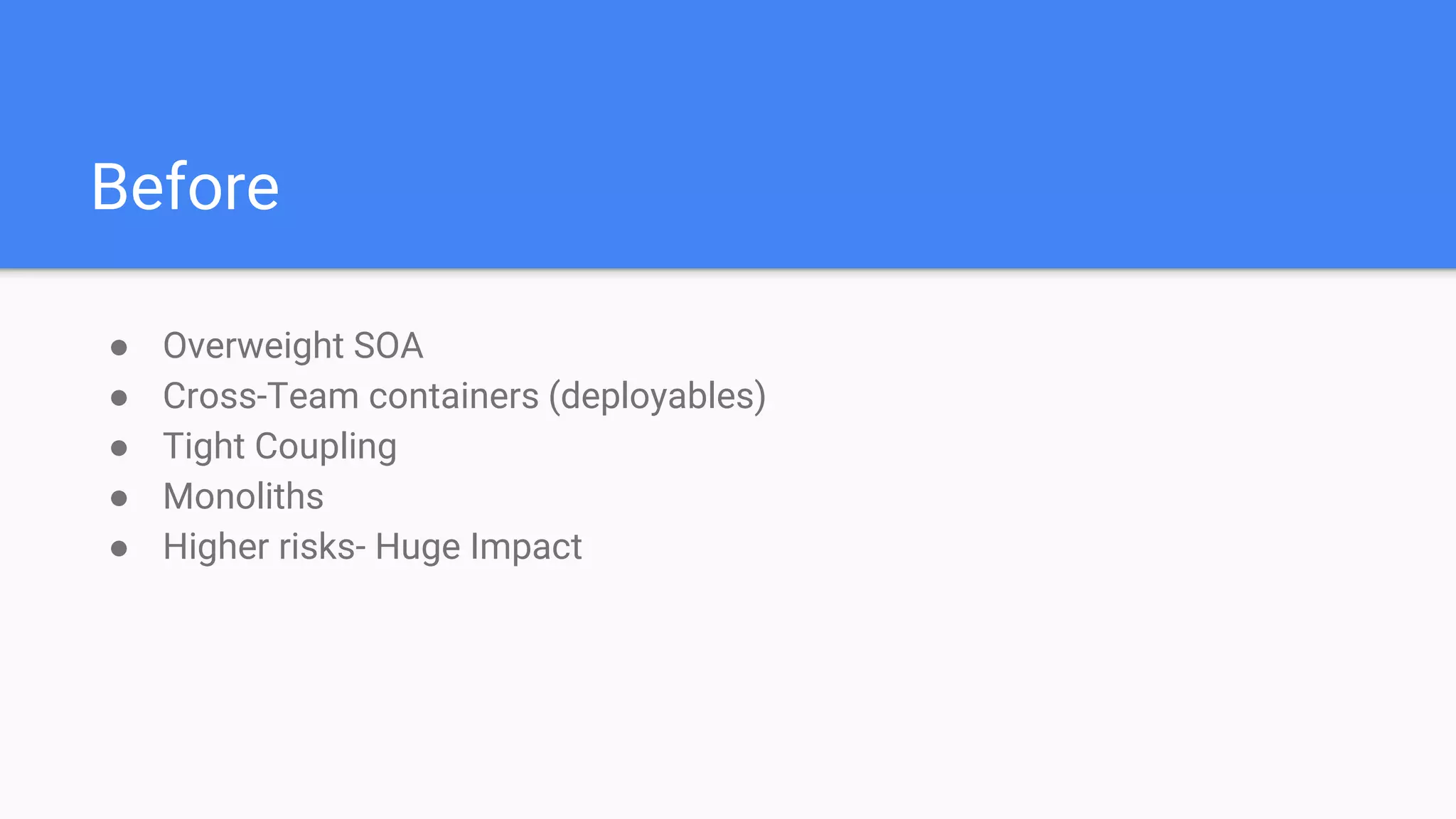This screenshot has width=1456, height=819.
Task: Click the word "Coupling"
Action: pyautogui.click(x=326, y=447)
